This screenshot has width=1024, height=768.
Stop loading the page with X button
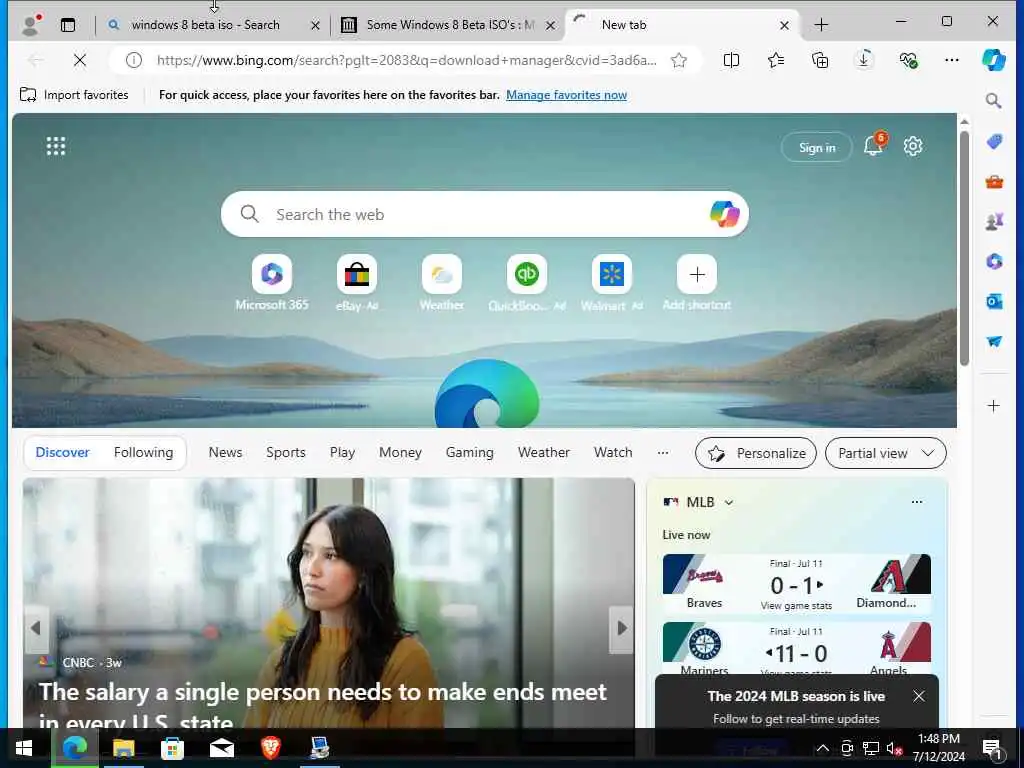click(80, 60)
